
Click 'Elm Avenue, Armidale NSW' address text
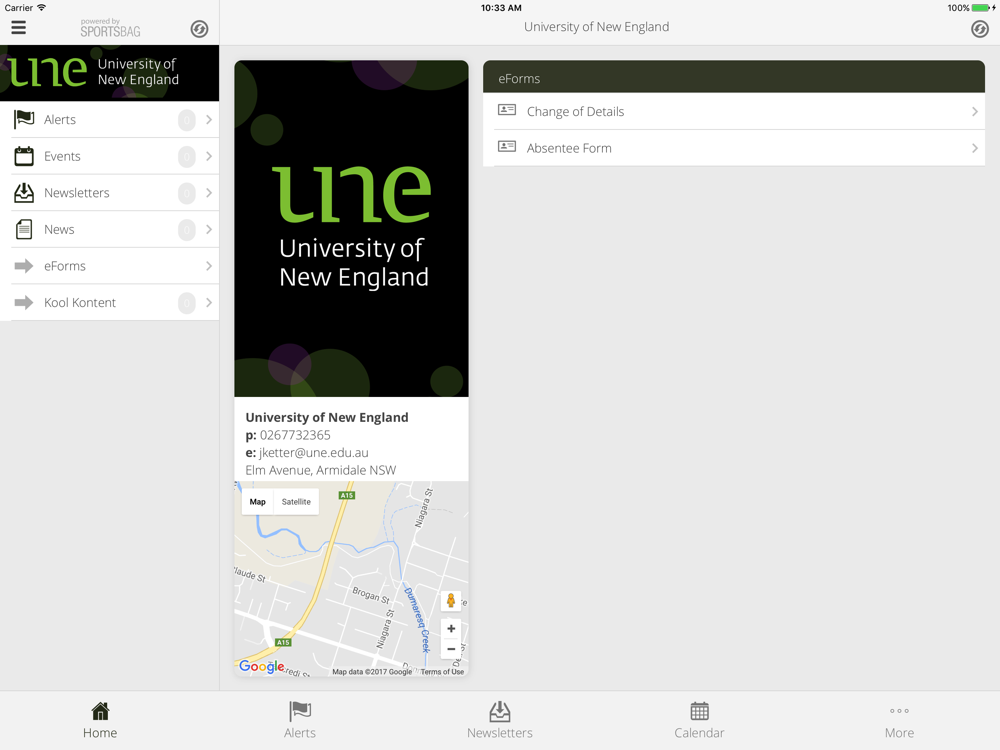321,470
